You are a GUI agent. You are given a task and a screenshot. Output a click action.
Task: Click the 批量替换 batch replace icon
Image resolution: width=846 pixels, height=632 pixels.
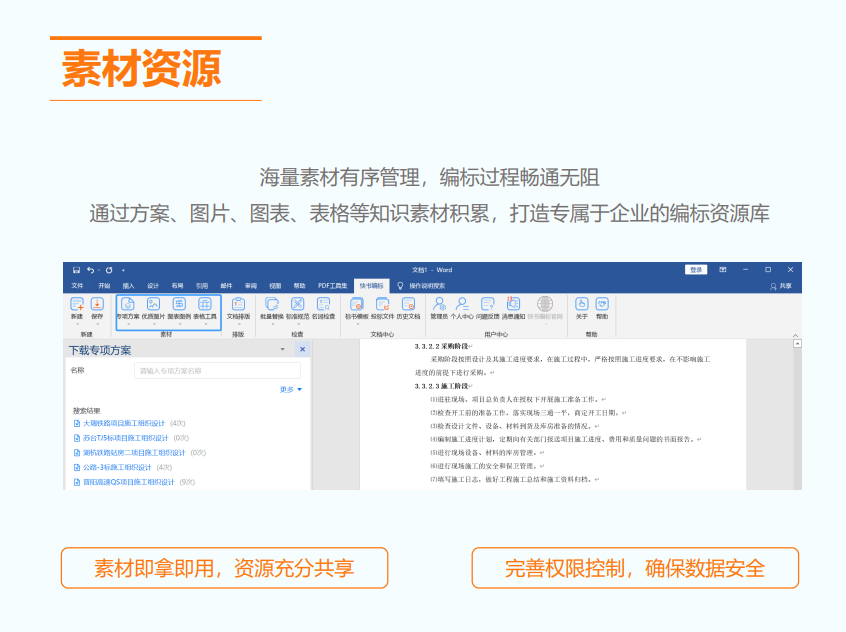tap(272, 304)
